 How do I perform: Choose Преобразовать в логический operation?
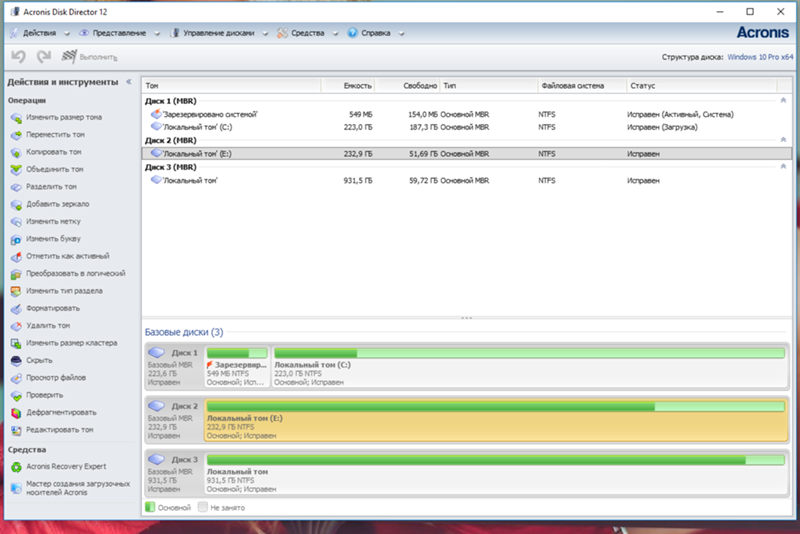(68, 273)
